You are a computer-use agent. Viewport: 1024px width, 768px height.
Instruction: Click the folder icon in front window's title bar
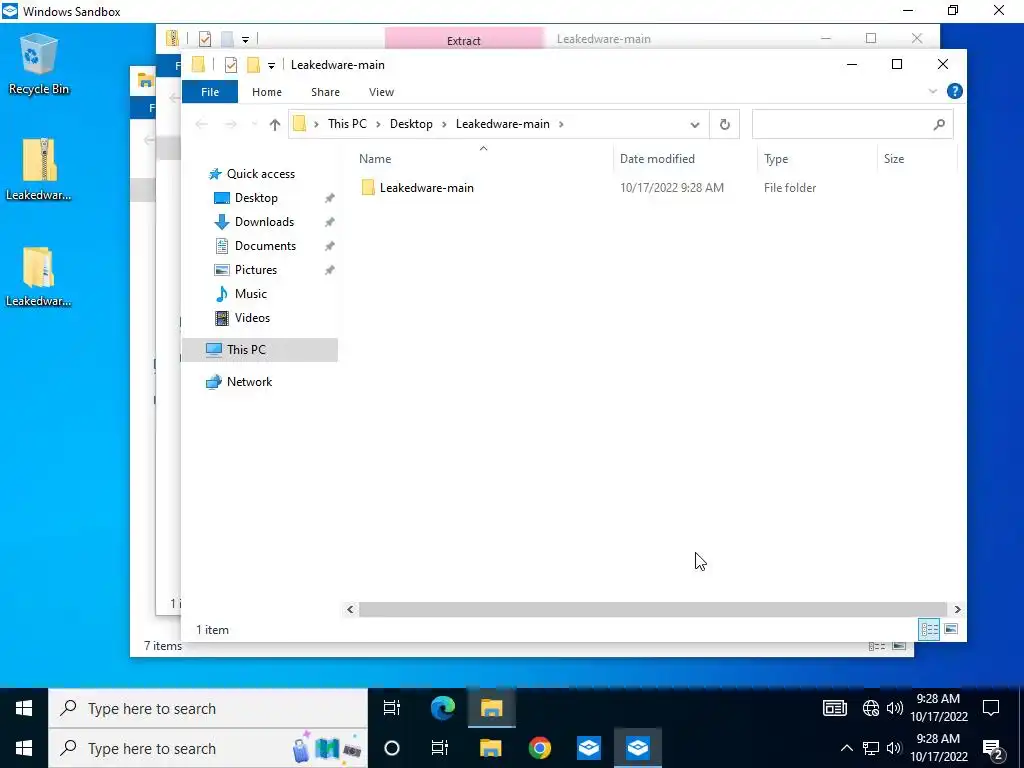pyautogui.click(x=199, y=64)
